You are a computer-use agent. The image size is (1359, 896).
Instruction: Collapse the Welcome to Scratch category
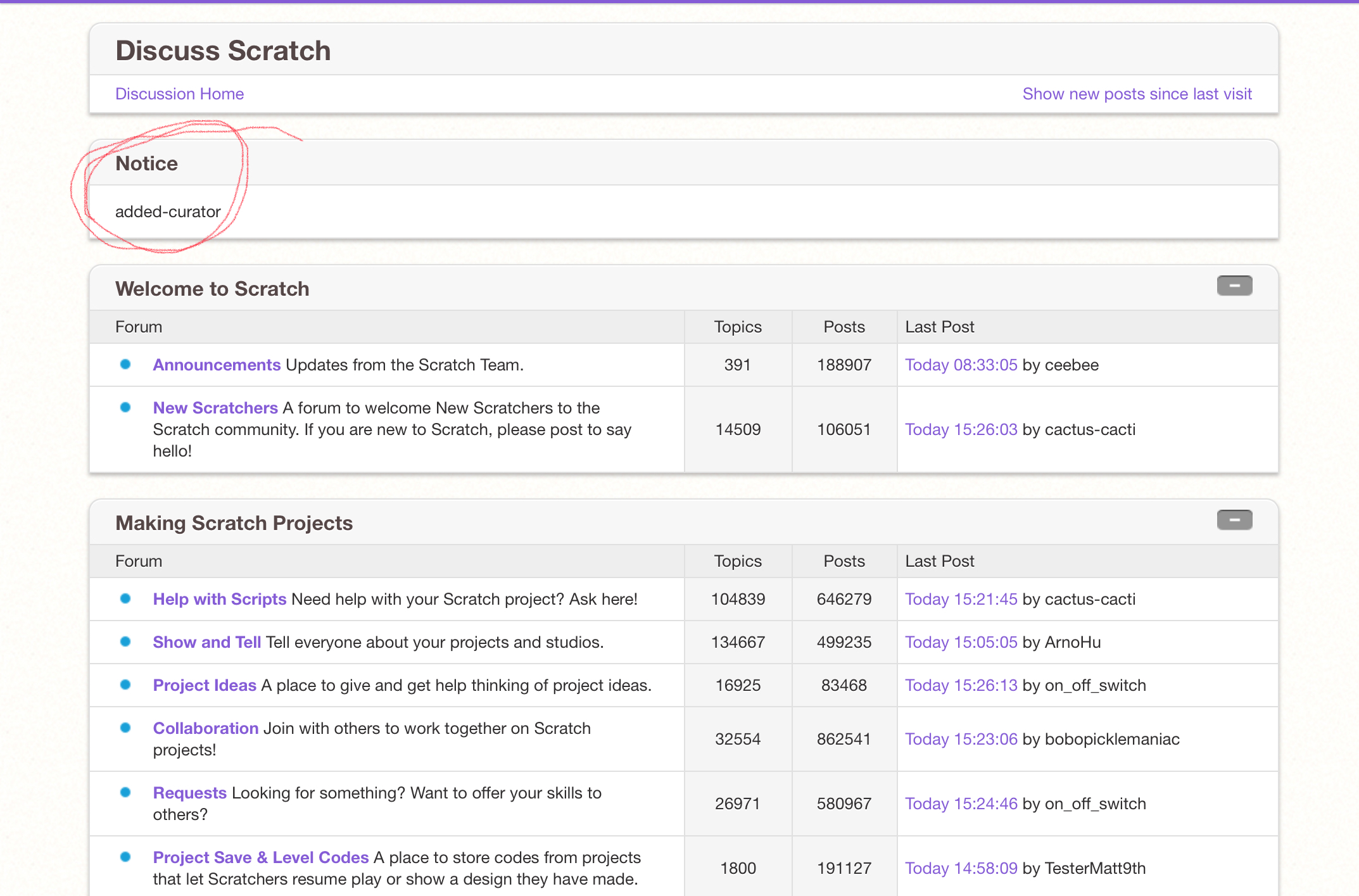[1234, 286]
